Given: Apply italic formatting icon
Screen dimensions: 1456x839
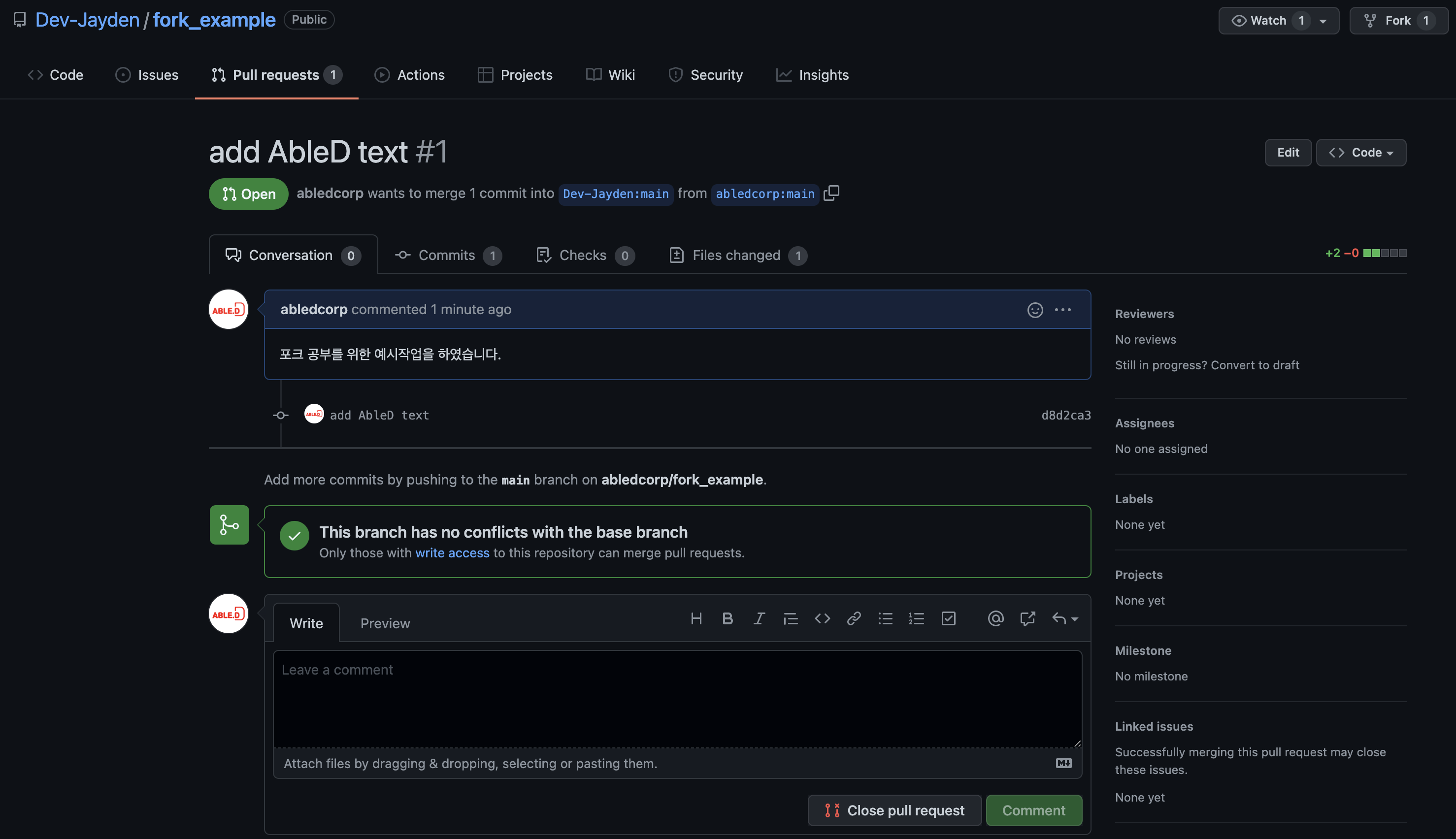Looking at the screenshot, I should (x=759, y=618).
